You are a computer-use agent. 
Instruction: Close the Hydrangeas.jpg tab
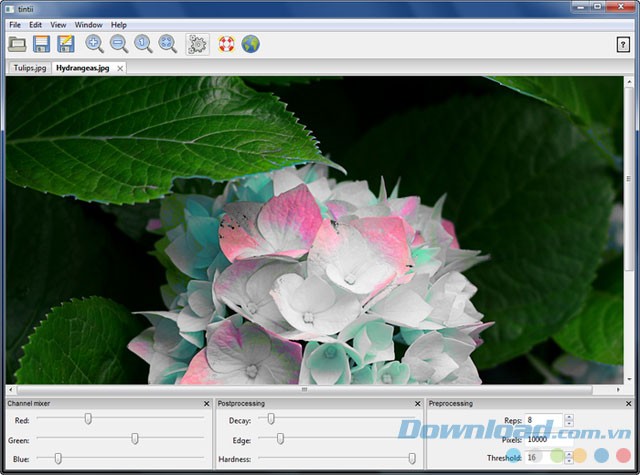(120, 68)
